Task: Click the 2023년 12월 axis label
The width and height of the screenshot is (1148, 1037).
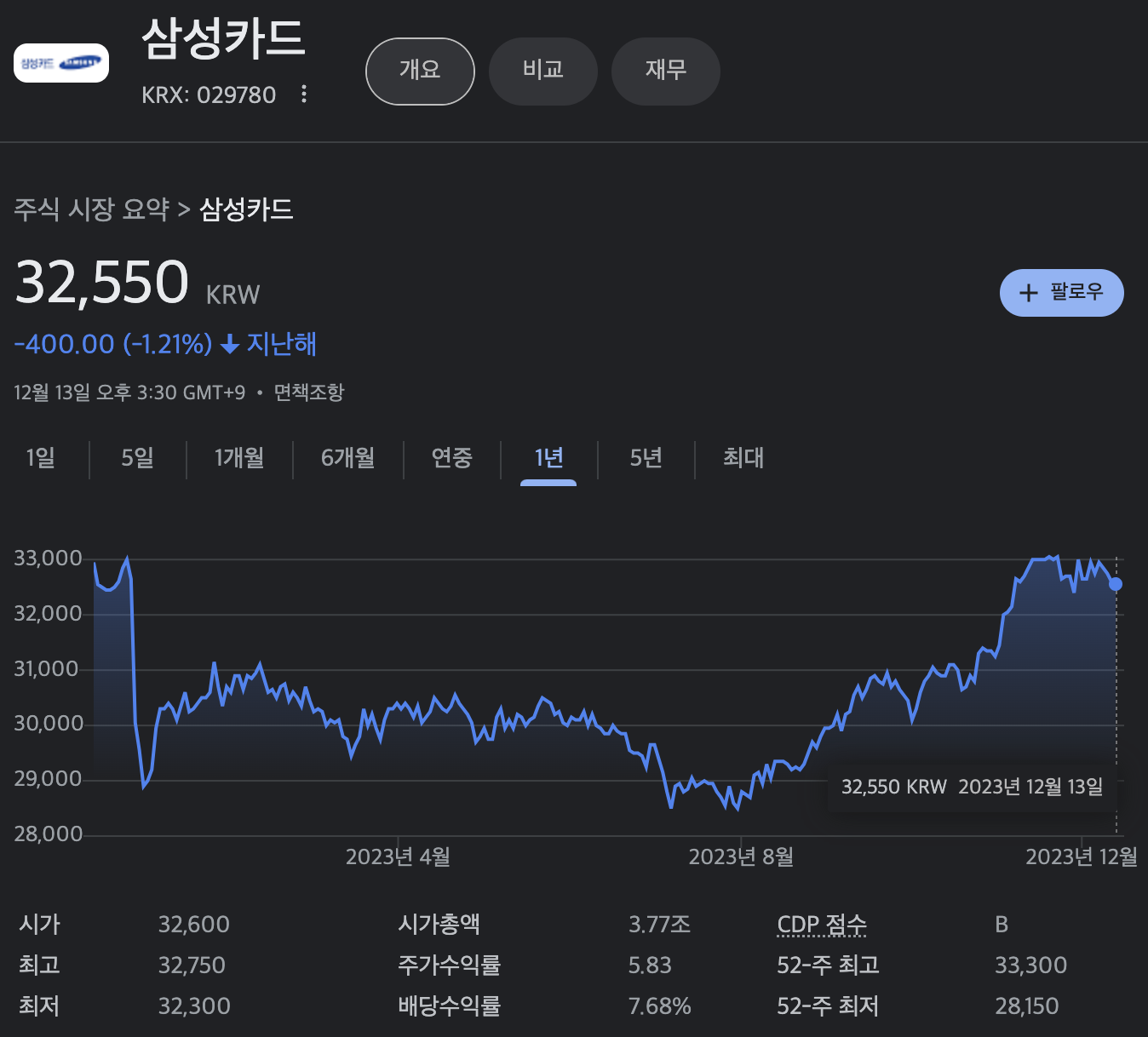Action: (x=1082, y=857)
